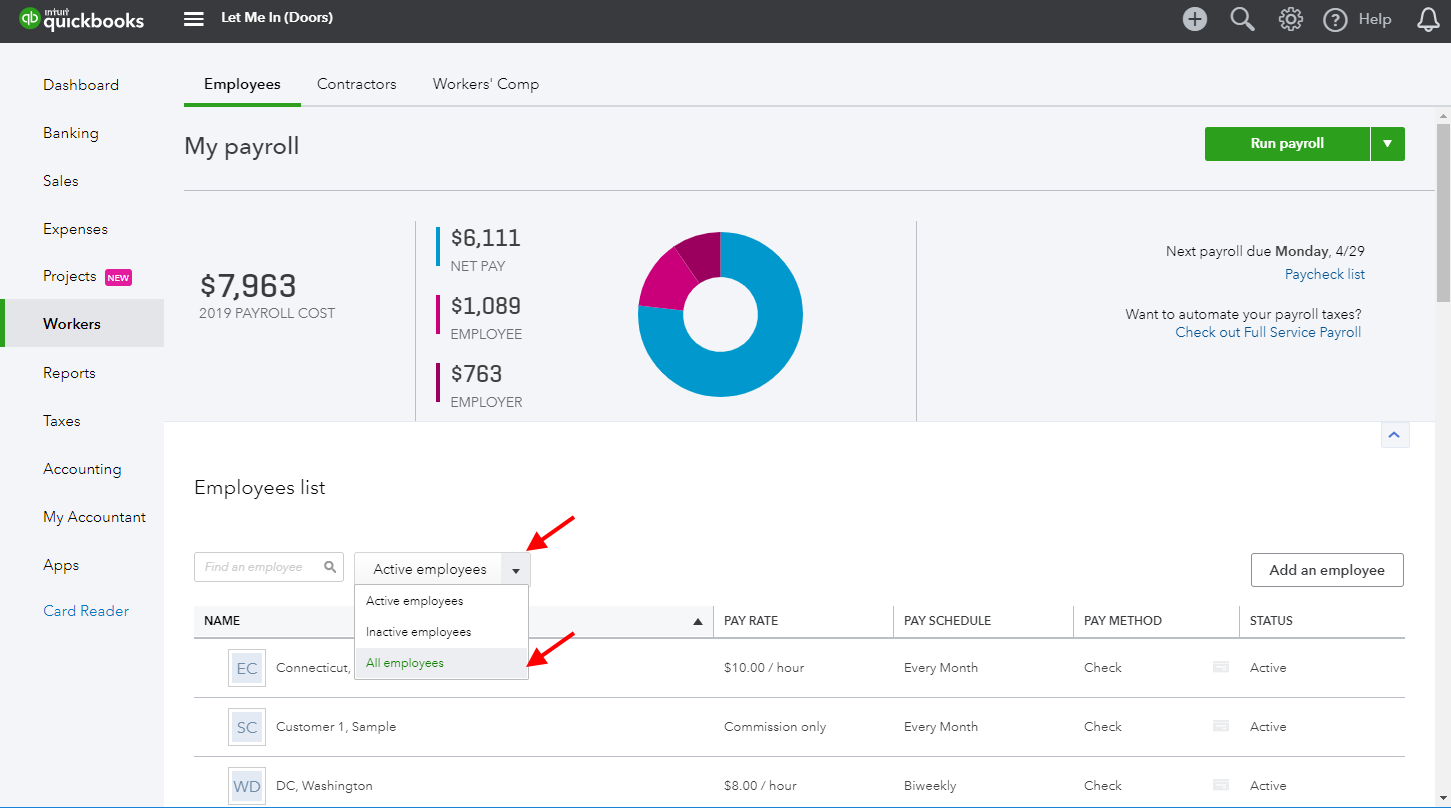Click employee name DC, Washington
Viewport: 1451px width, 808px height.
(324, 786)
